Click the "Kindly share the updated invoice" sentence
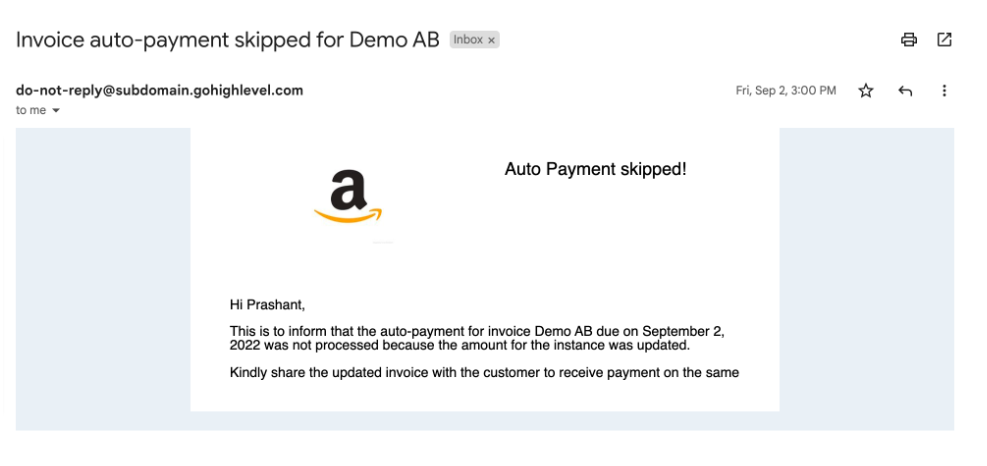This screenshot has width=987, height=466. 484,373
